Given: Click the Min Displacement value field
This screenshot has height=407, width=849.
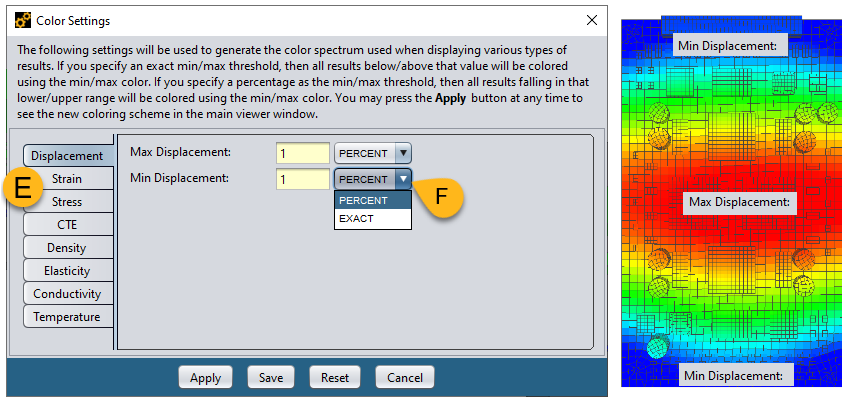Looking at the screenshot, I should [302, 180].
